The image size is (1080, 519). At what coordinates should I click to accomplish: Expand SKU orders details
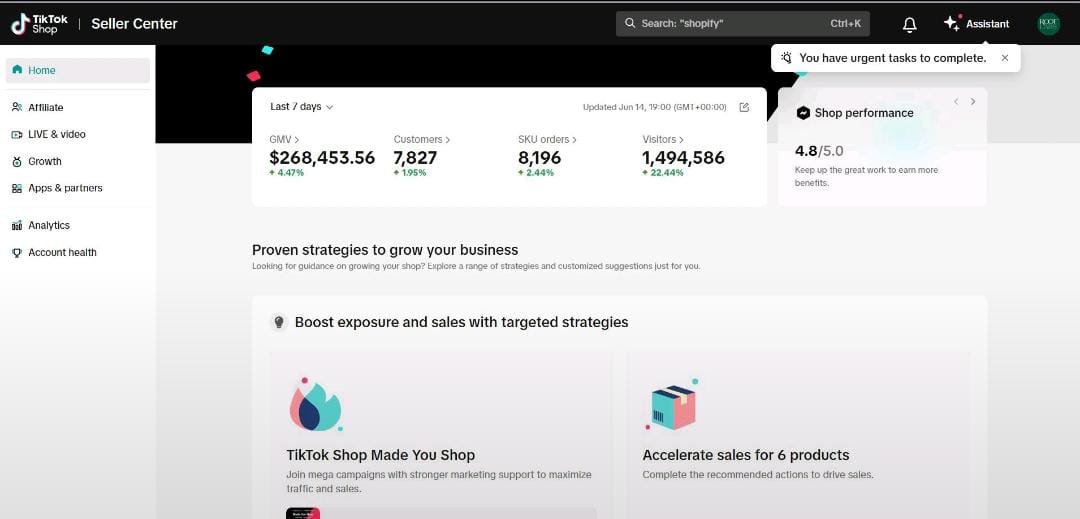547,139
